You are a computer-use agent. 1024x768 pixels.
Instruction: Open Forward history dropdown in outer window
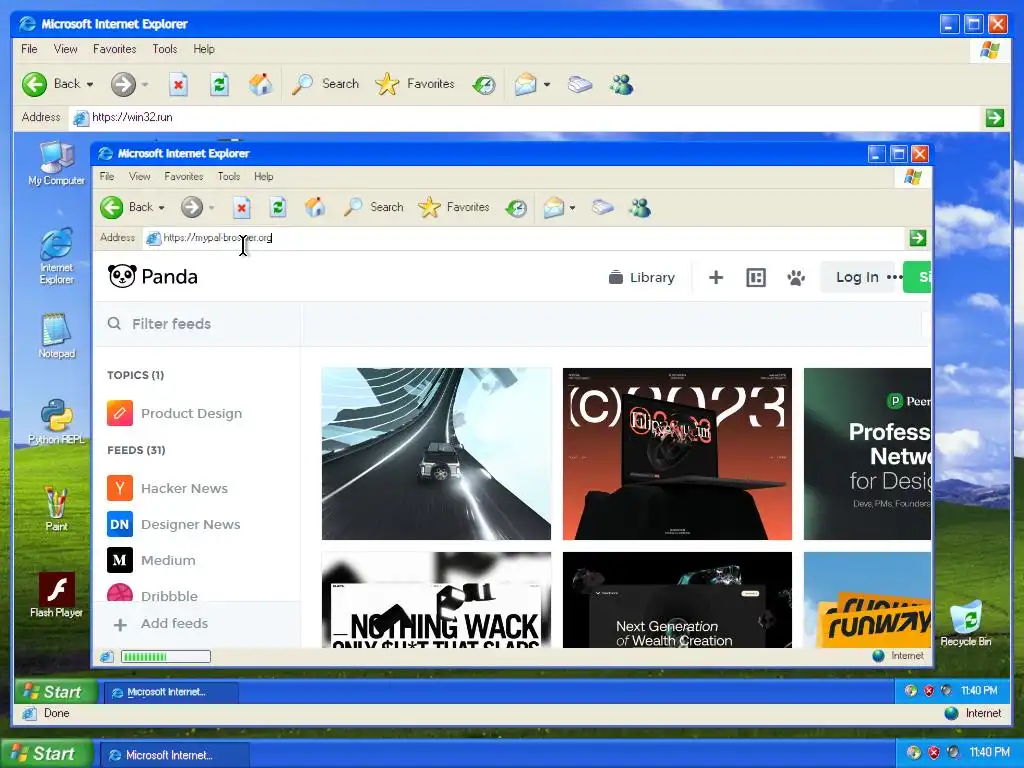(145, 84)
